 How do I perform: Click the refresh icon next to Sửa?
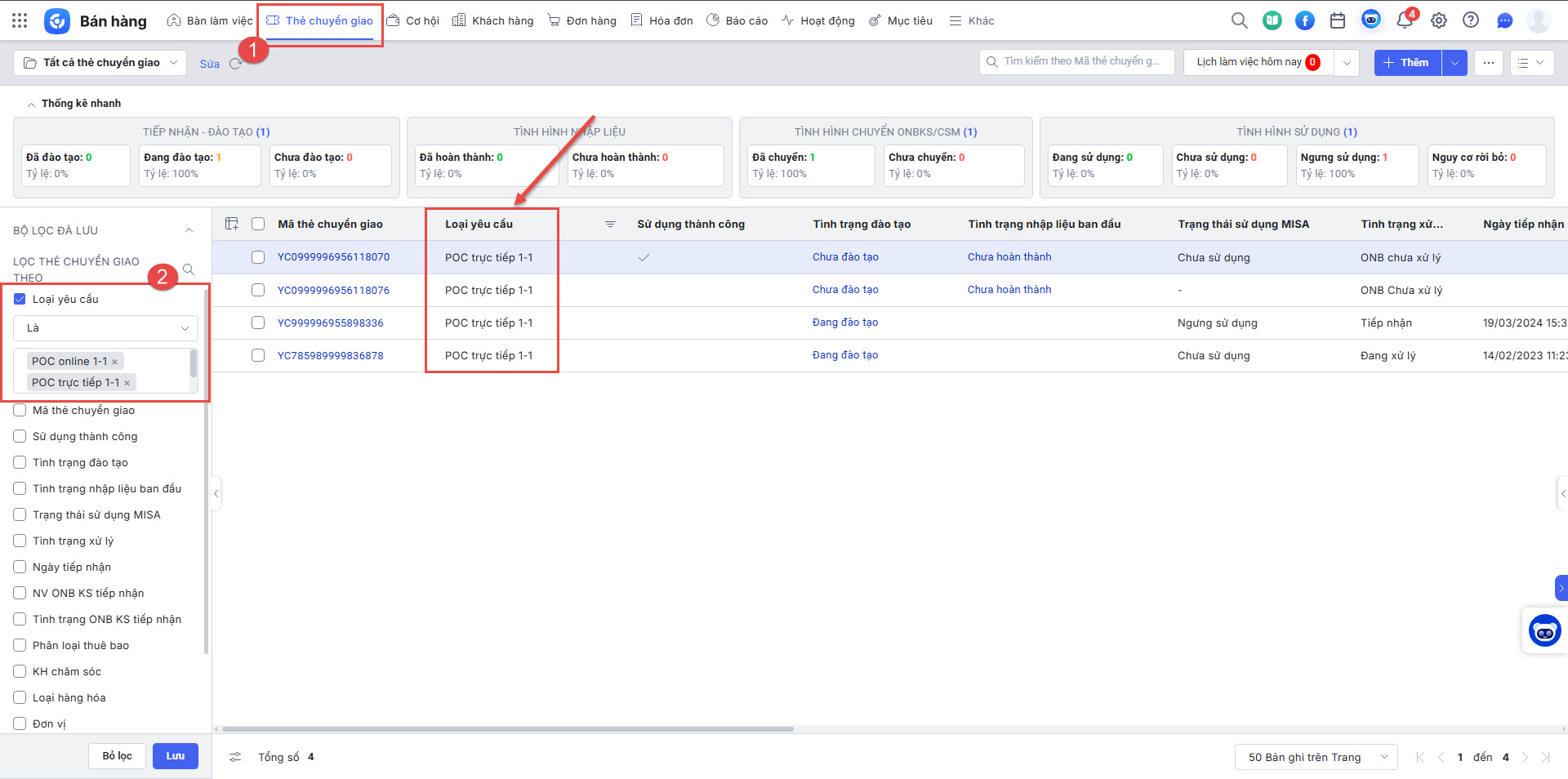coord(235,64)
